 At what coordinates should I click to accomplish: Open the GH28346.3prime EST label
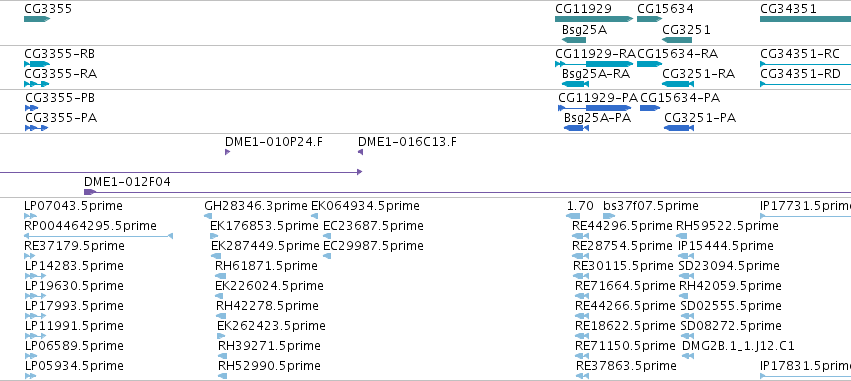coord(256,206)
